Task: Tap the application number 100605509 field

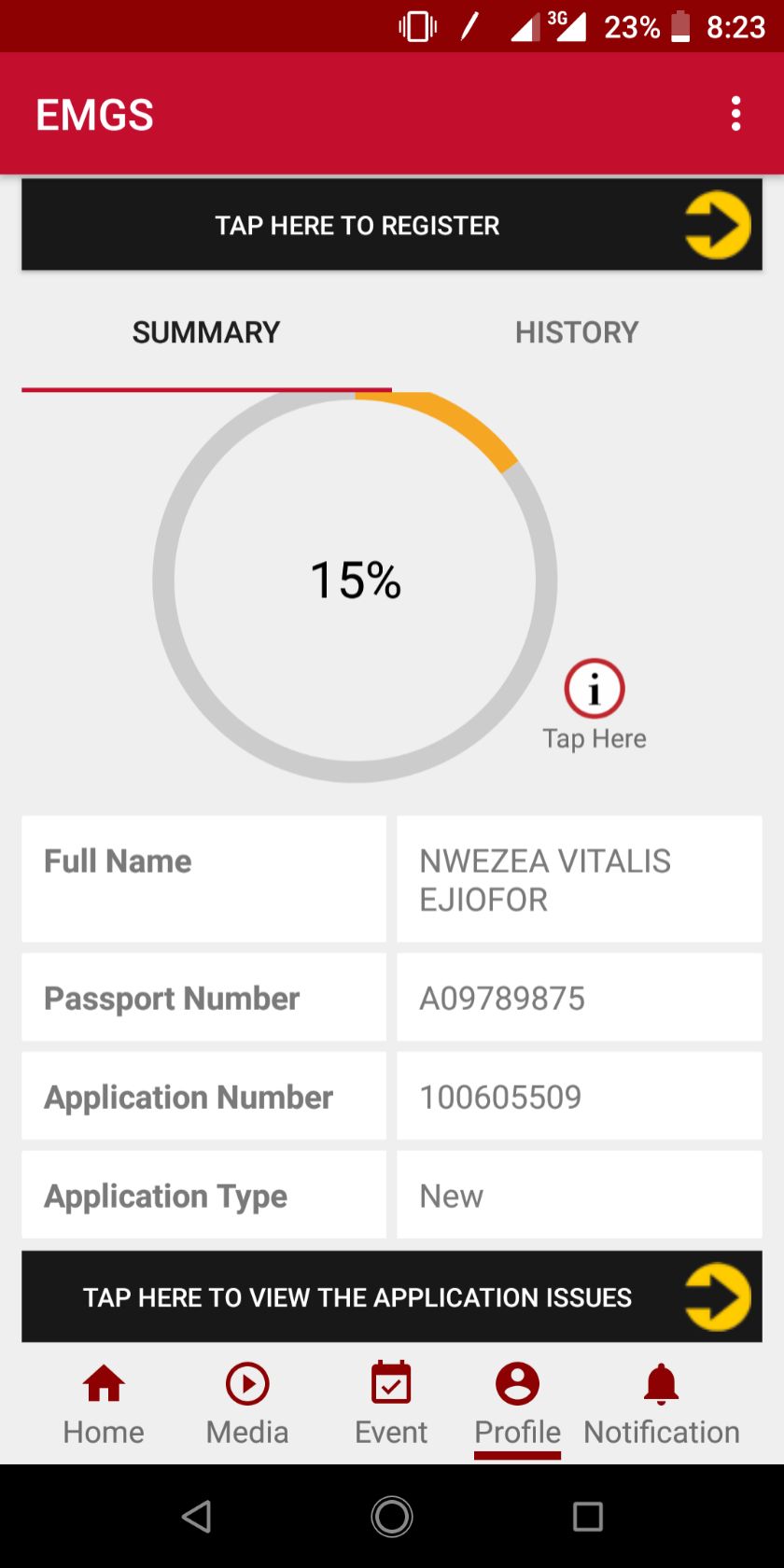Action: 579,1097
